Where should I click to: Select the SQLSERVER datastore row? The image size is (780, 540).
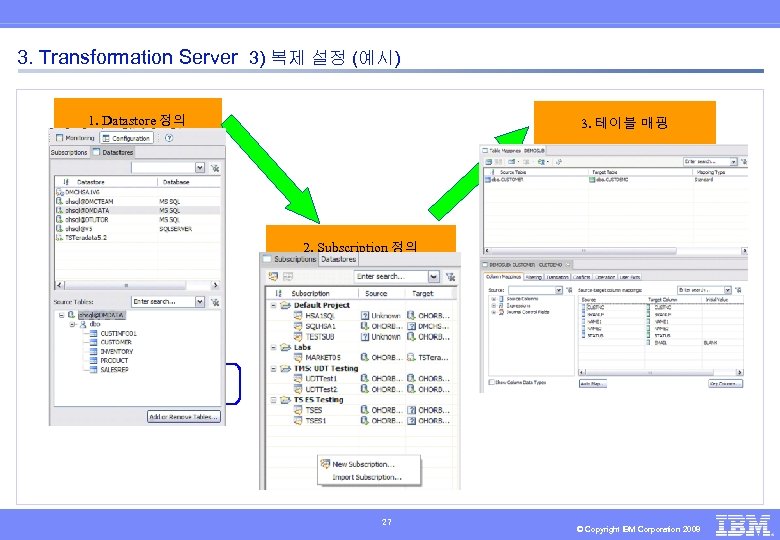point(137,229)
